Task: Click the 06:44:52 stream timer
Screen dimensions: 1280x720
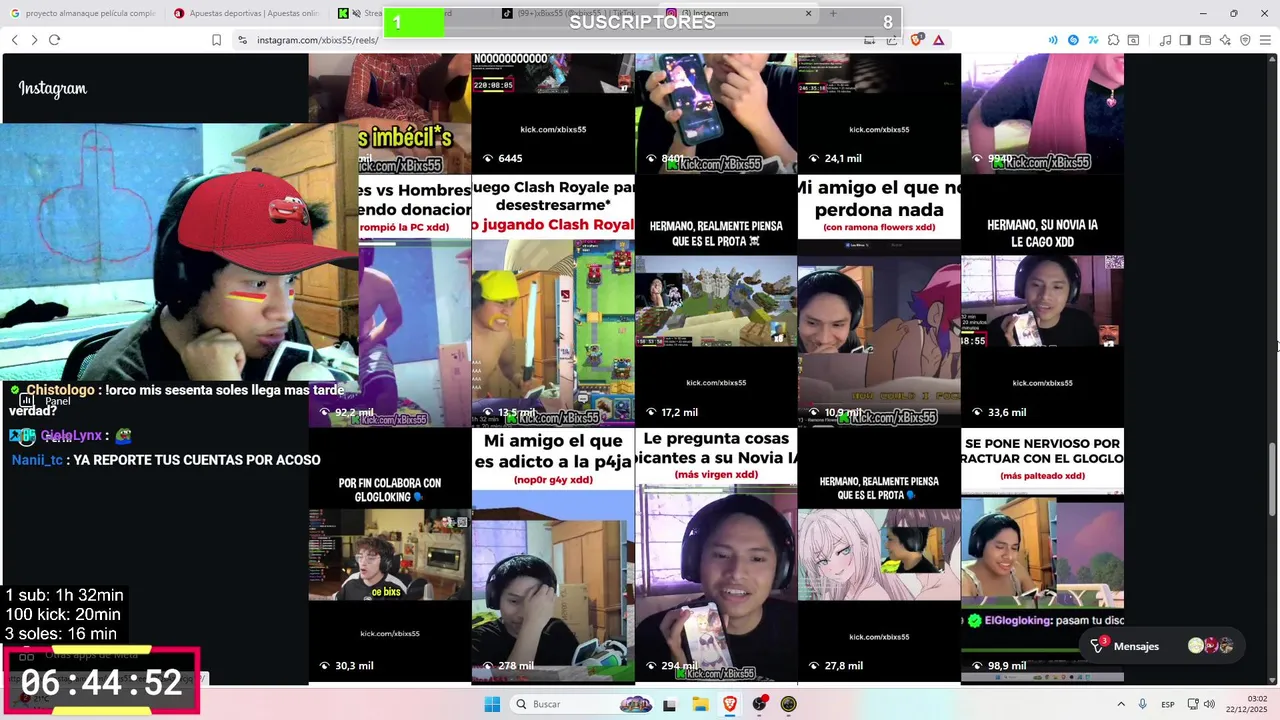Action: [102, 683]
